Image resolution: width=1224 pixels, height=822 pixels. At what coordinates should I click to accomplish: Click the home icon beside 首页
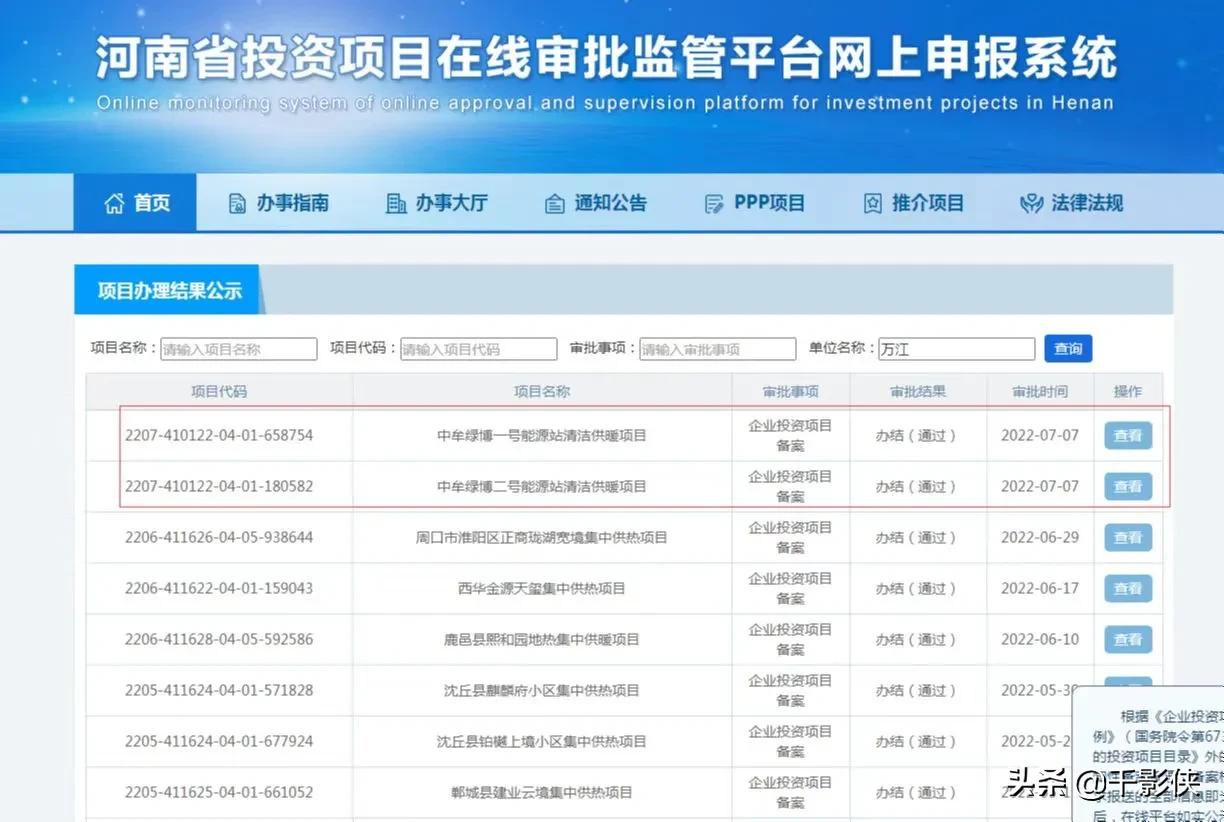[x=113, y=202]
